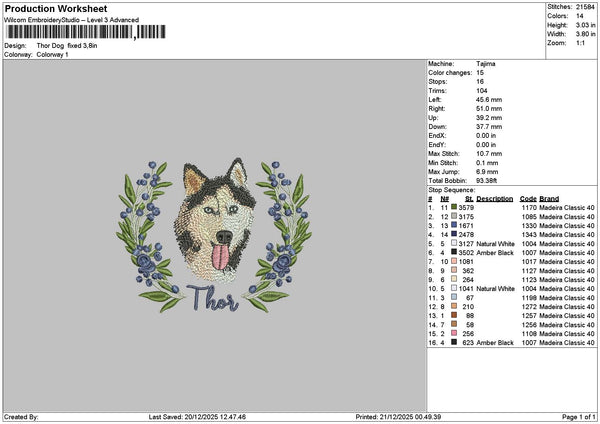This screenshot has height=424, width=600.
Task: Select the blue swatch with 1671 stitches
Action: [x=454, y=225]
